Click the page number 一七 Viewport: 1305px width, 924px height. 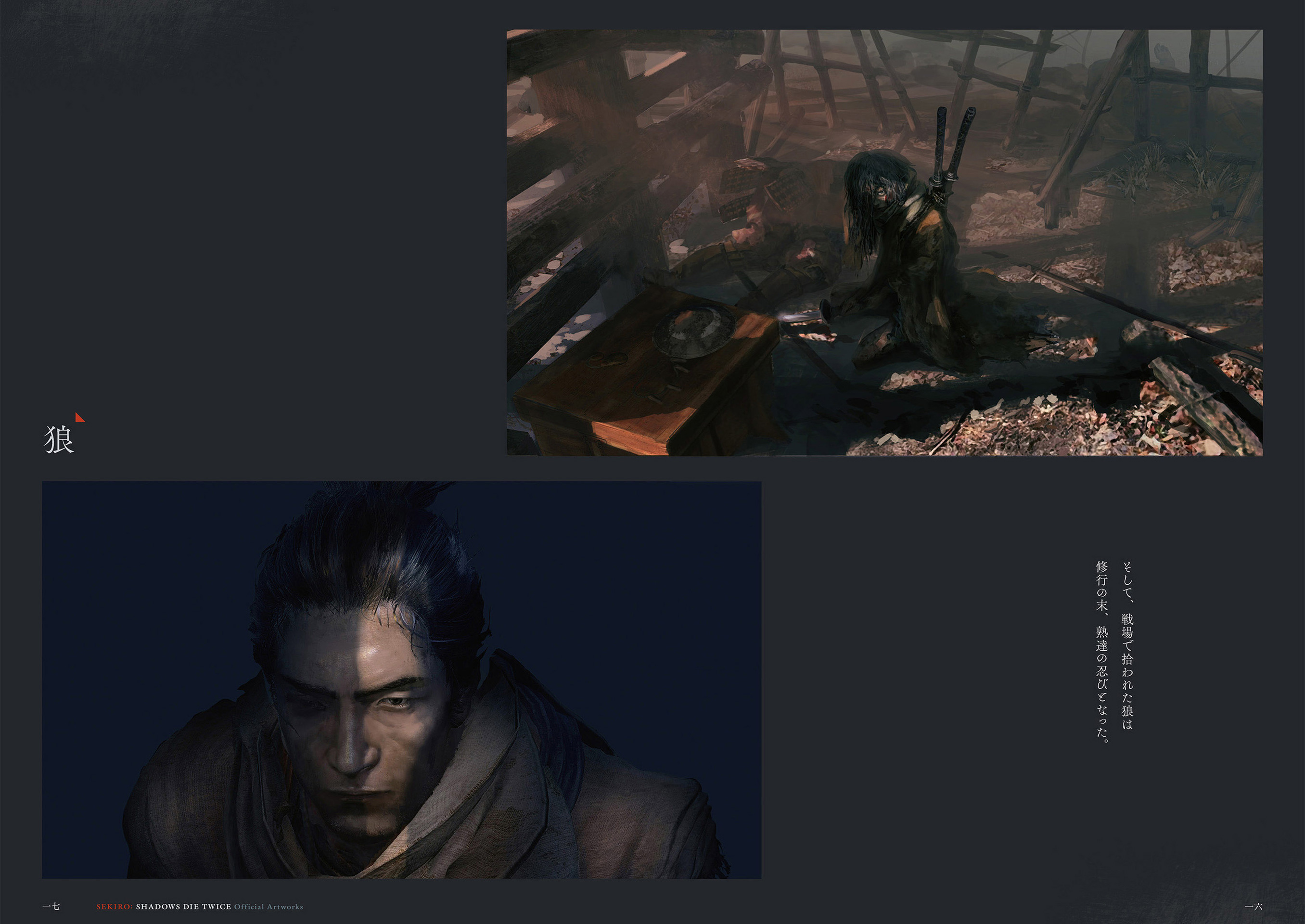51,906
